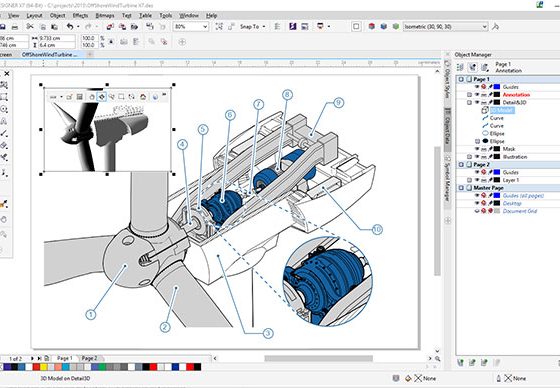This screenshot has width=560, height=388.
Task: Hide the Mask layer via eye icon
Action: tap(477, 149)
